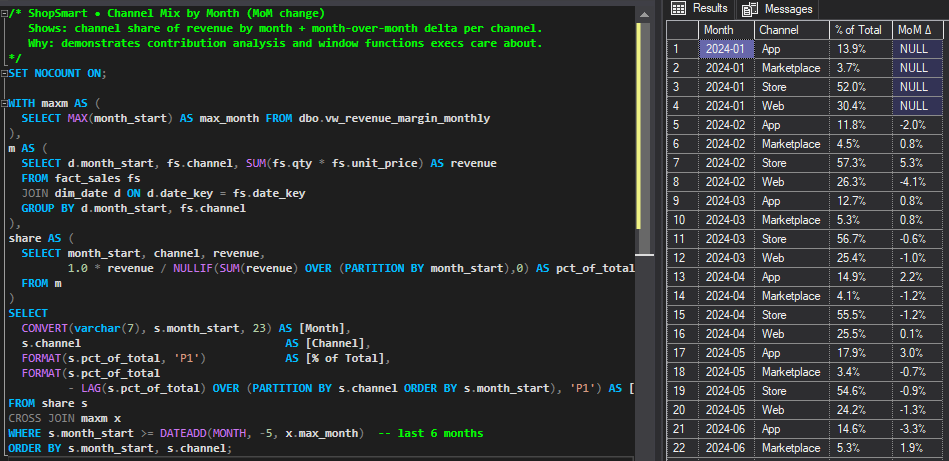Click the select-all corner cell of grid

pos(681,30)
